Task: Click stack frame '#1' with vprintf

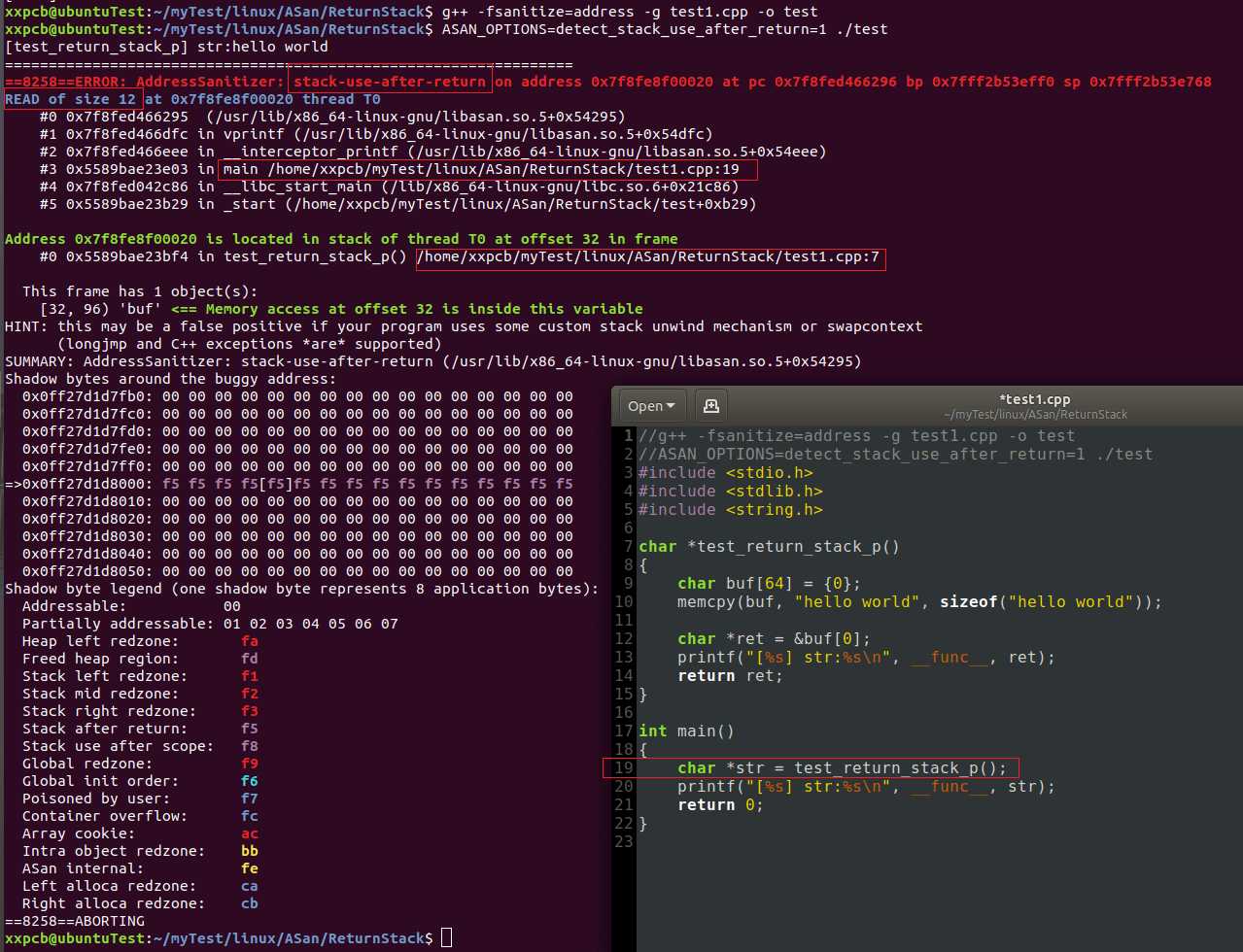Action: pos(376,134)
